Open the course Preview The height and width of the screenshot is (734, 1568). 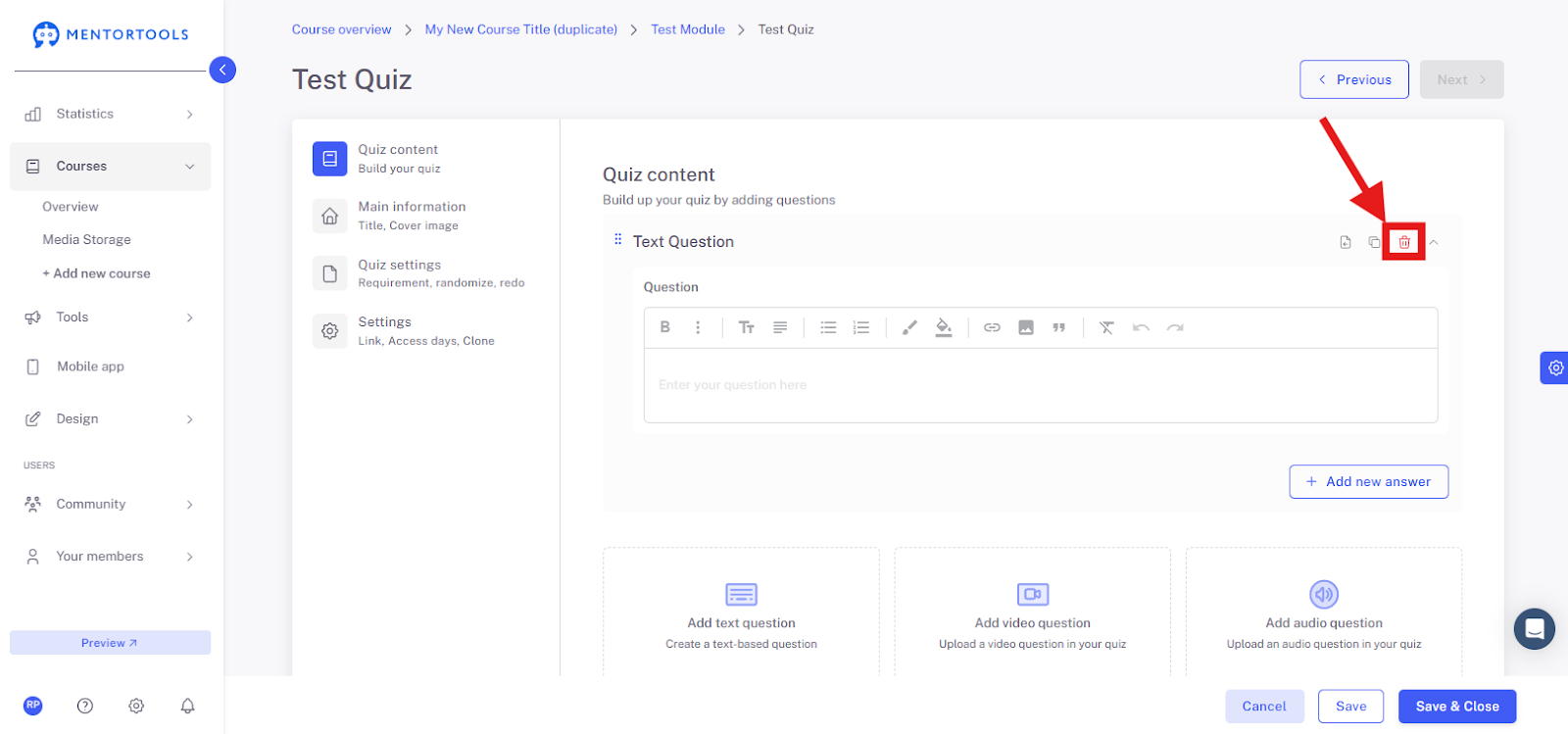pos(110,643)
